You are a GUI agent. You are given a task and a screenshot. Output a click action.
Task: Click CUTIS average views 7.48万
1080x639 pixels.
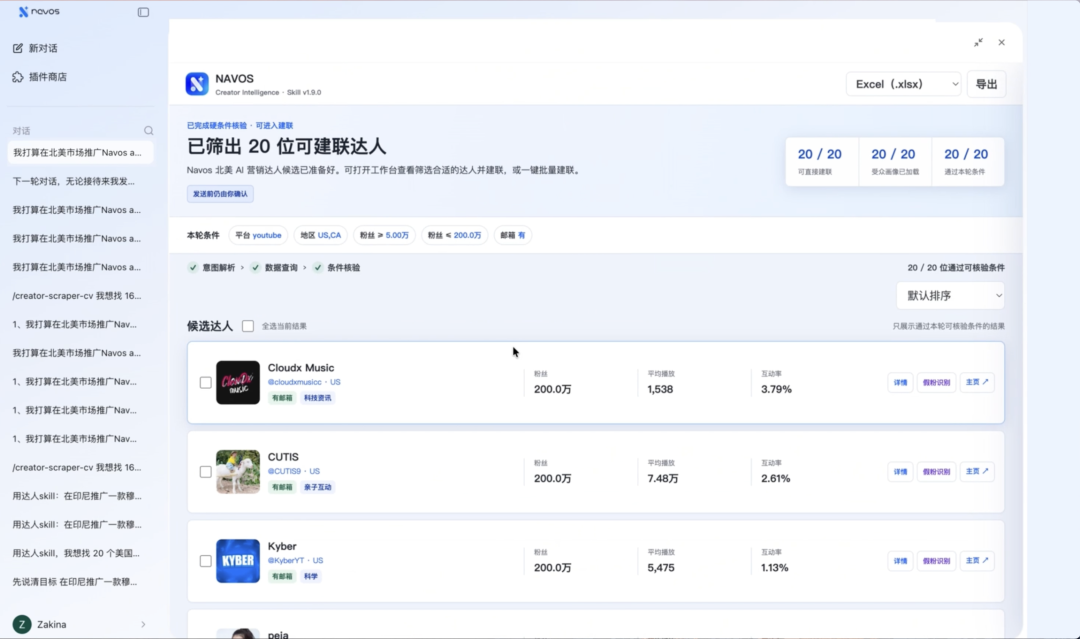663,479
